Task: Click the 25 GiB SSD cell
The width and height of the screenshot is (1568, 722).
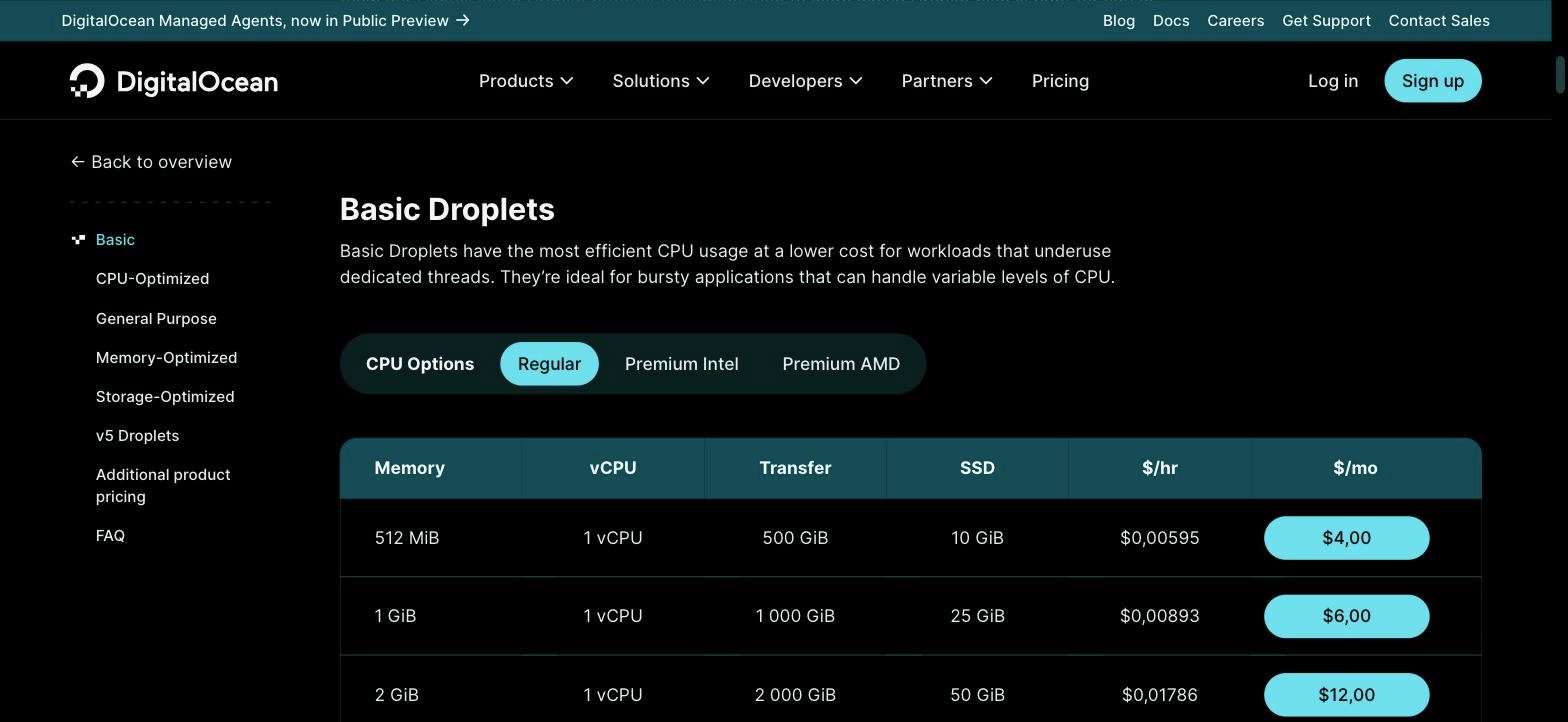Action: click(977, 616)
